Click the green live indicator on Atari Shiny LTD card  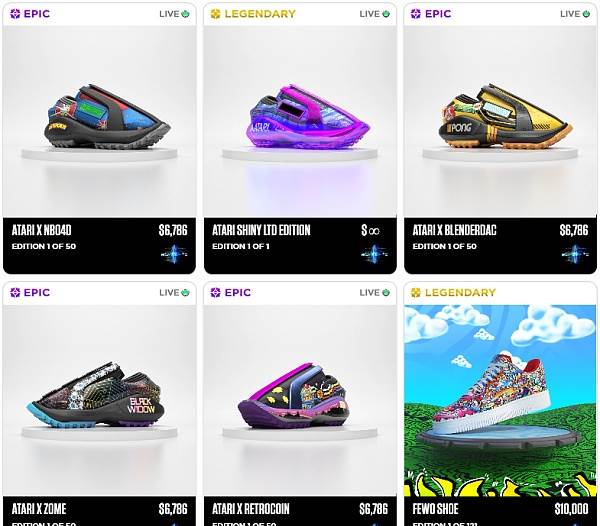click(386, 14)
